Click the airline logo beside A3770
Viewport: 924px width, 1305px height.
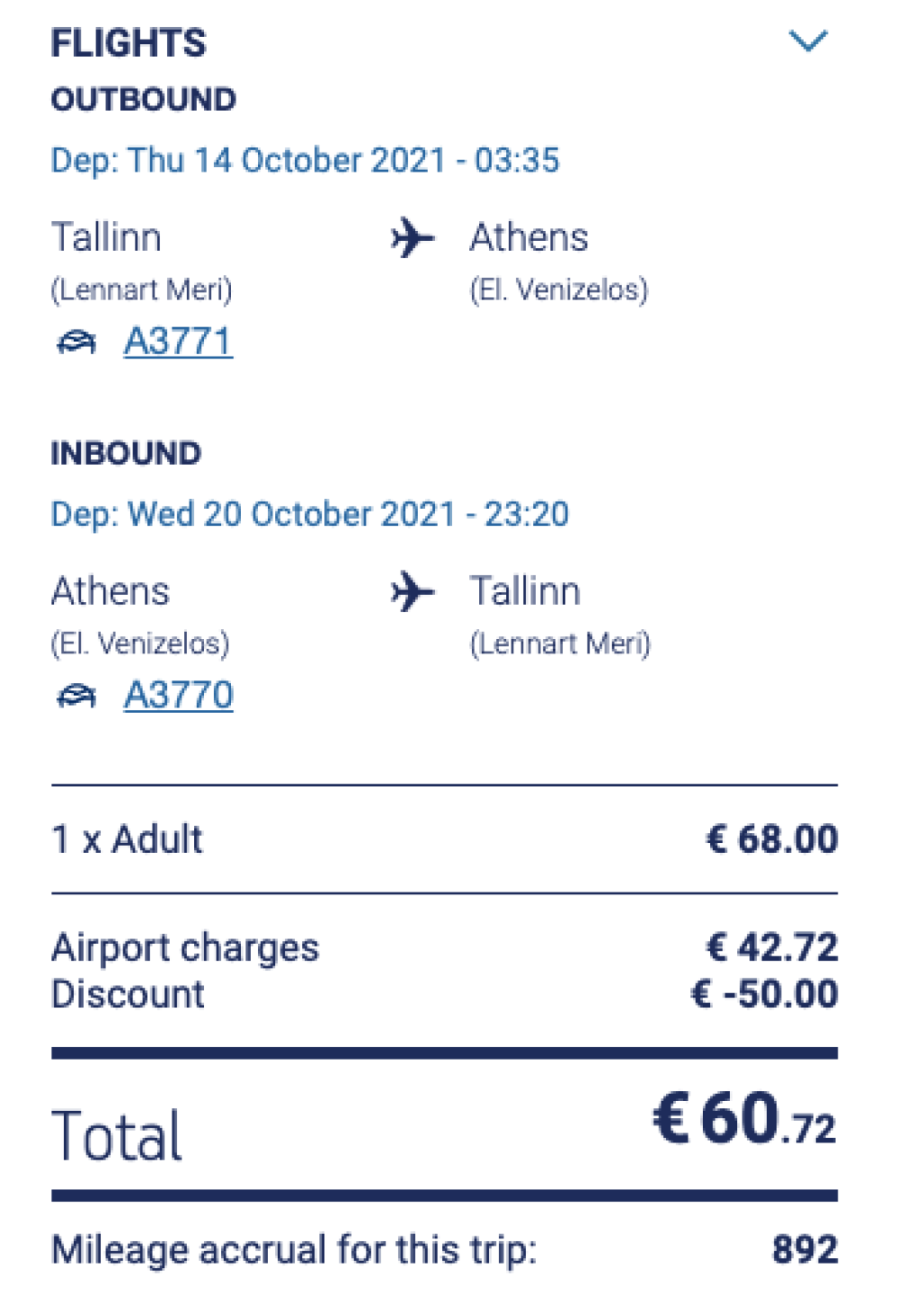(77, 696)
